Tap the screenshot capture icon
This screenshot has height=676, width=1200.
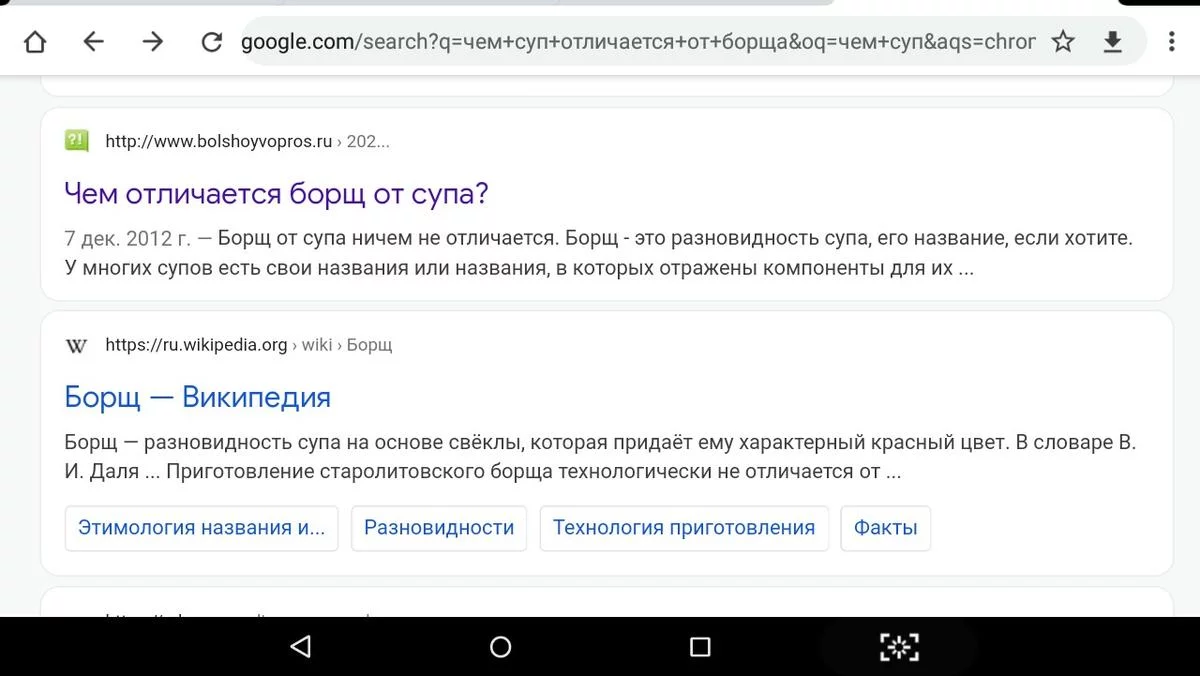coord(899,647)
